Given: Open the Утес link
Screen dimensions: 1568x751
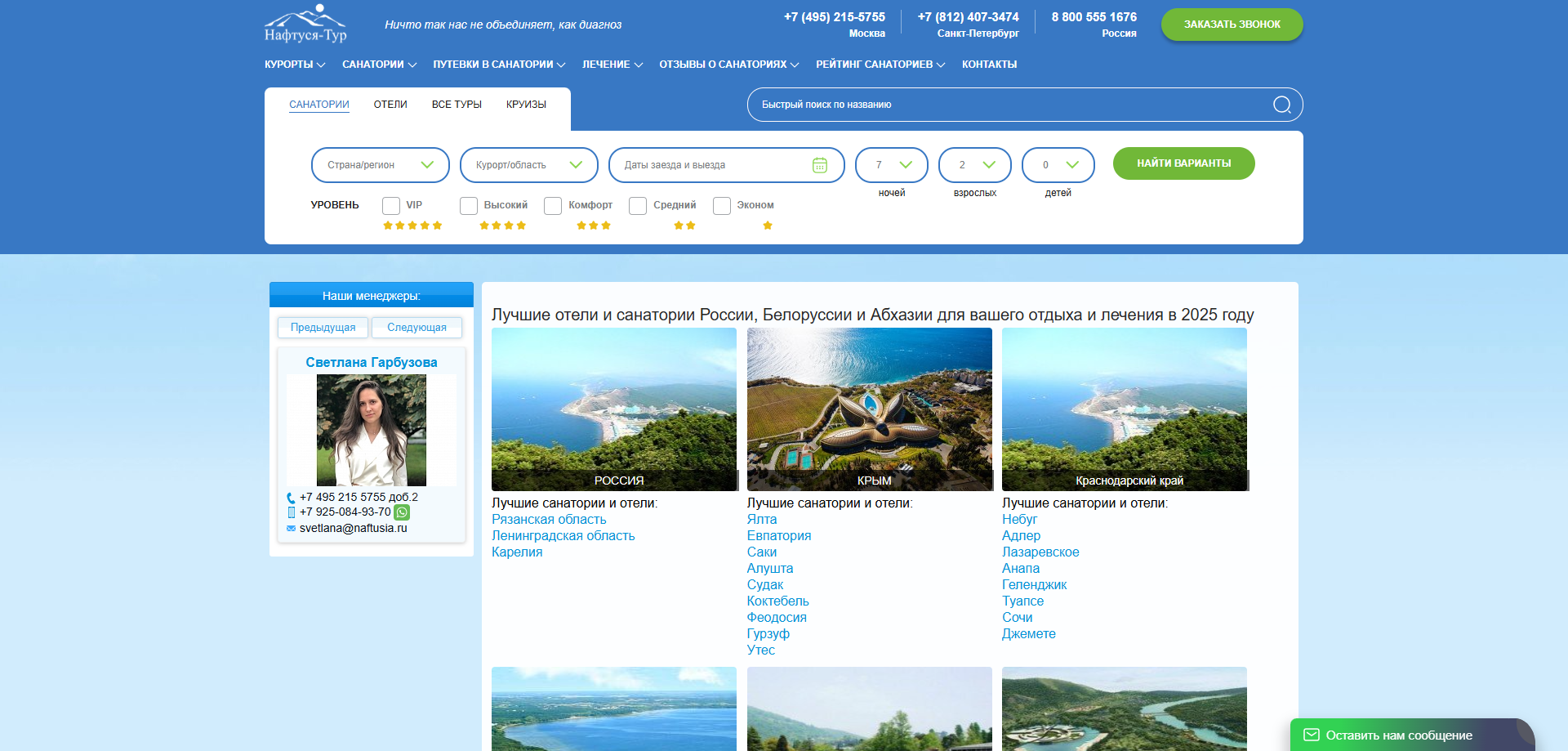Looking at the screenshot, I should [x=761, y=650].
